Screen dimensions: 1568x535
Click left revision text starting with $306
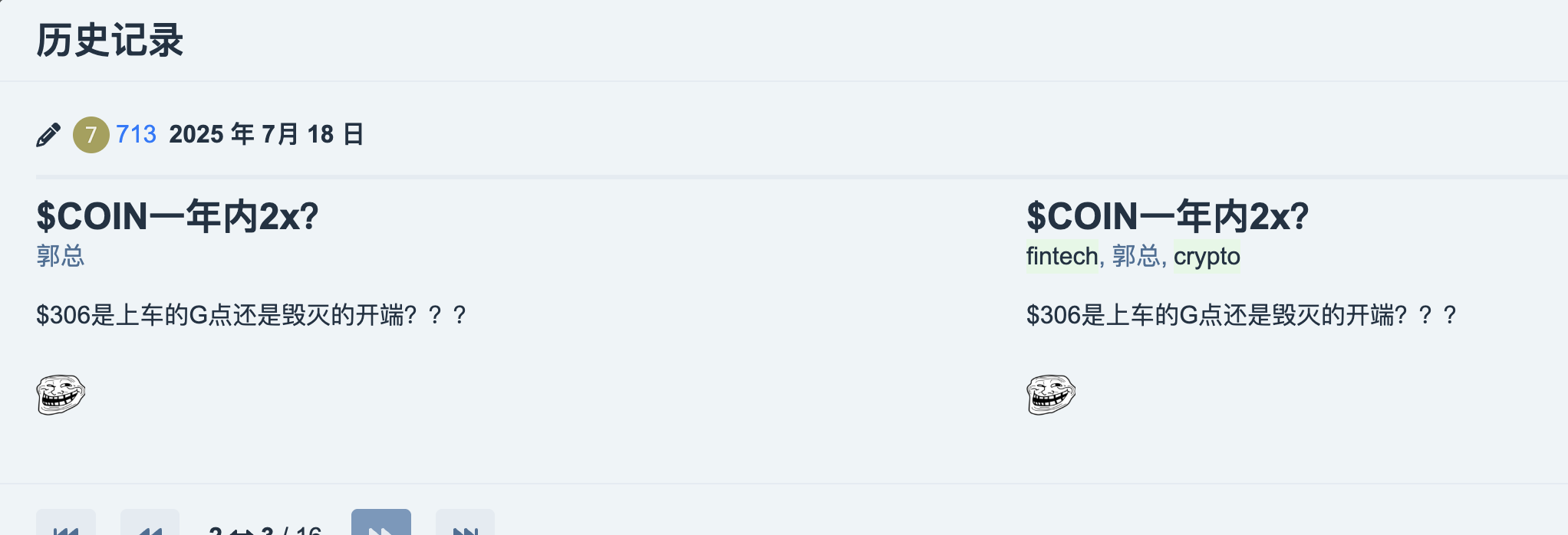[x=251, y=315]
